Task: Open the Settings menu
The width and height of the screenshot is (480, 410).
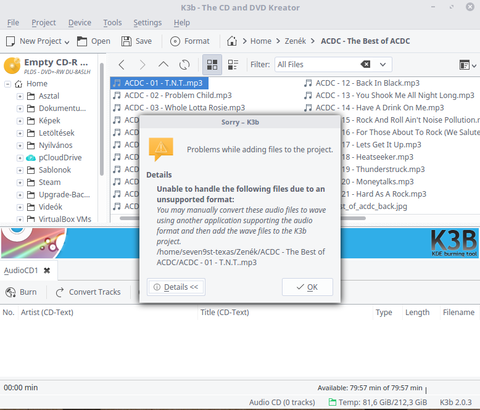Action: pyautogui.click(x=147, y=23)
